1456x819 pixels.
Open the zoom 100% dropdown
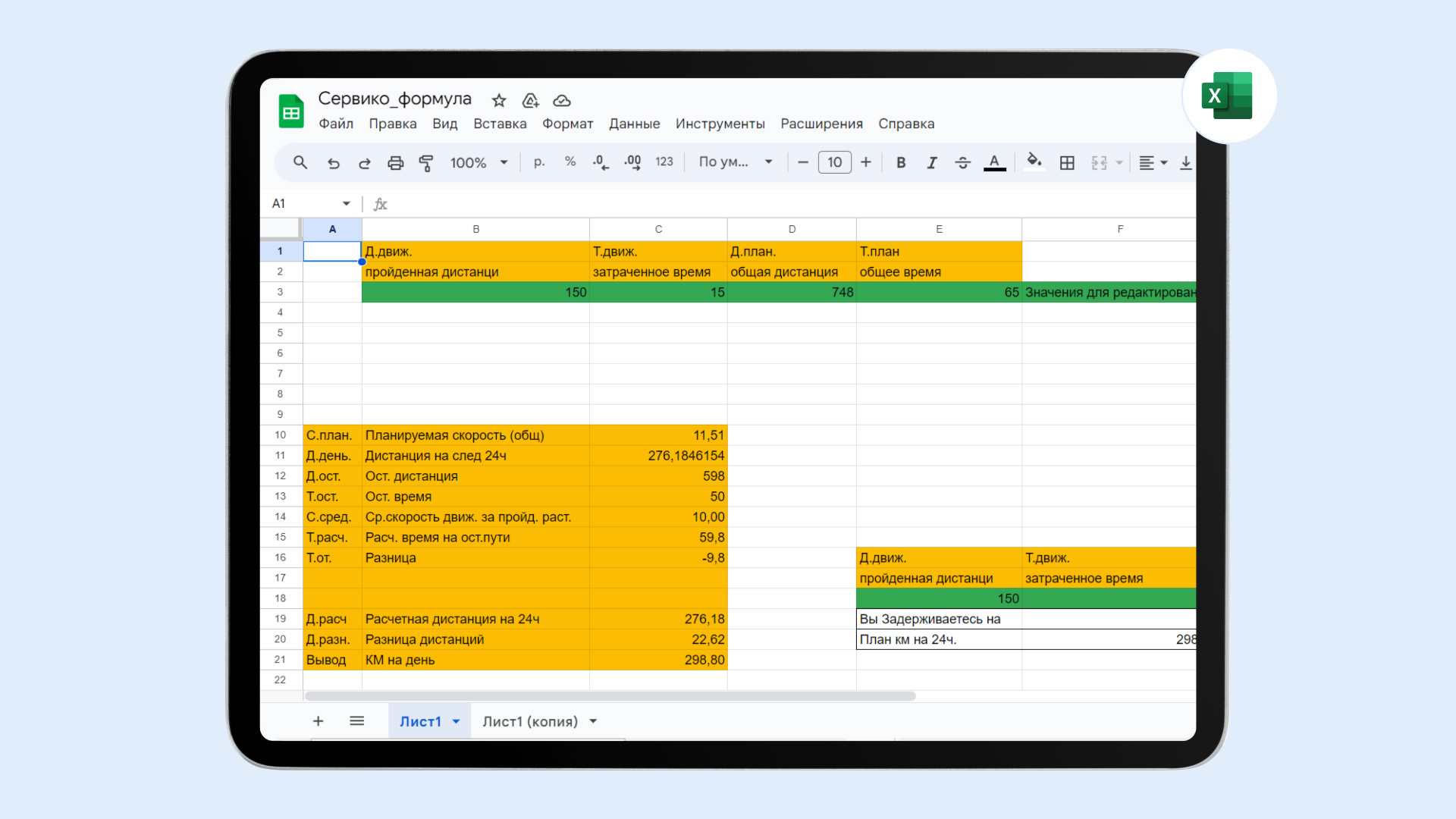coord(479,162)
